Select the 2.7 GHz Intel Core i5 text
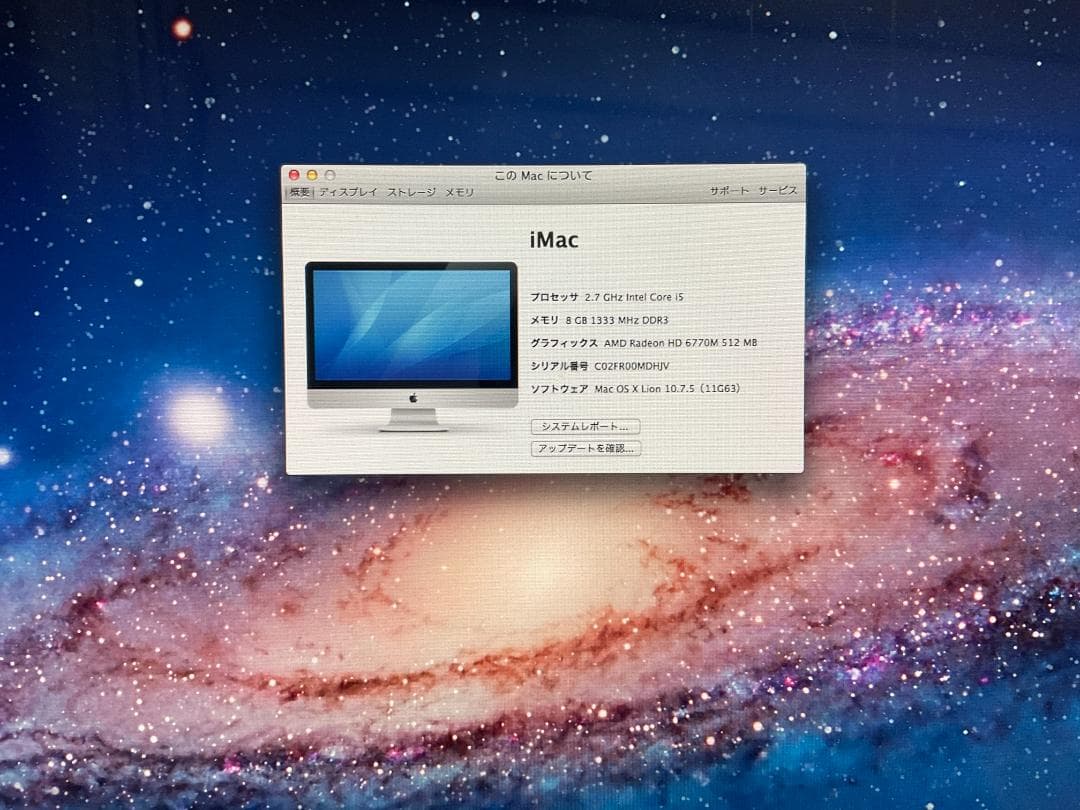 tap(634, 297)
